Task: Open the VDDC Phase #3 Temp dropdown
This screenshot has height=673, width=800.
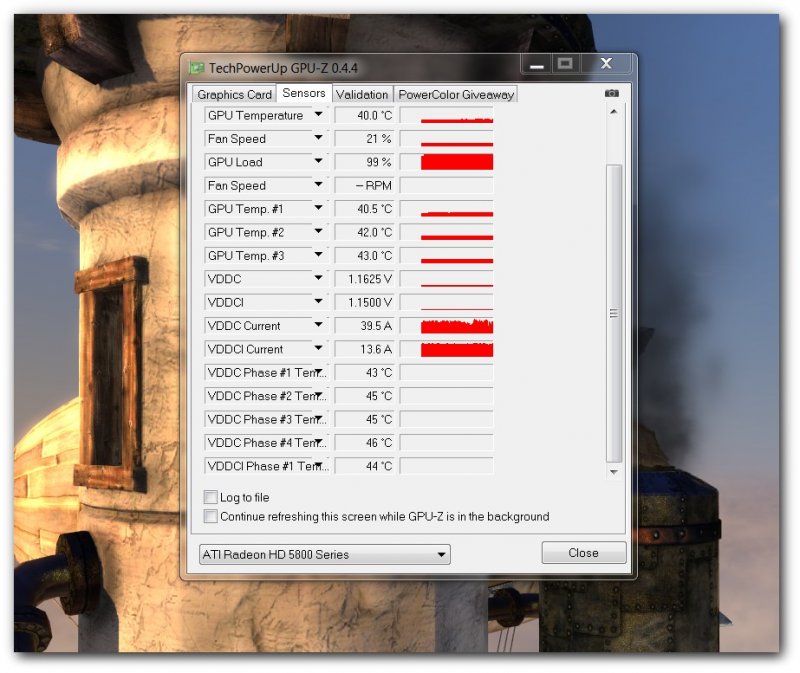Action: [x=318, y=419]
